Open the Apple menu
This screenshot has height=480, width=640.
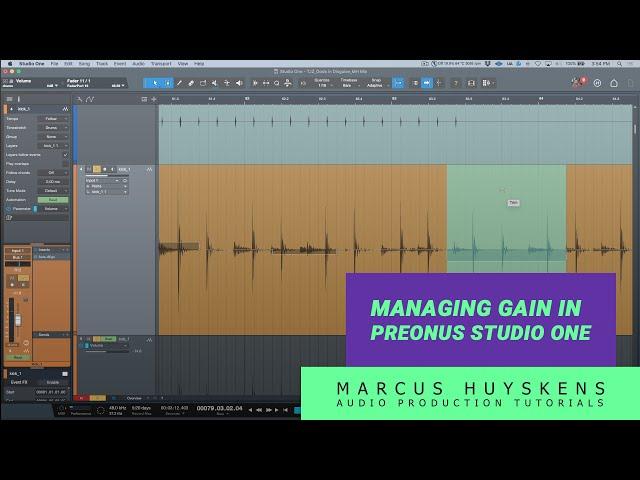(x=10, y=64)
